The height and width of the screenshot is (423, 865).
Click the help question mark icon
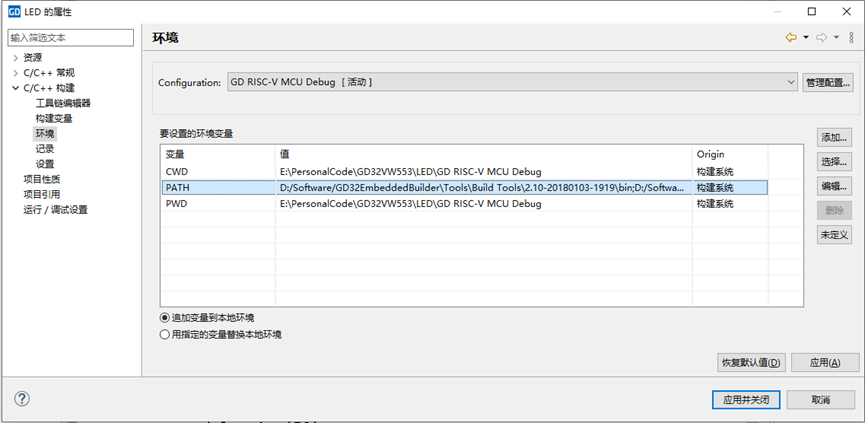[x=22, y=398]
